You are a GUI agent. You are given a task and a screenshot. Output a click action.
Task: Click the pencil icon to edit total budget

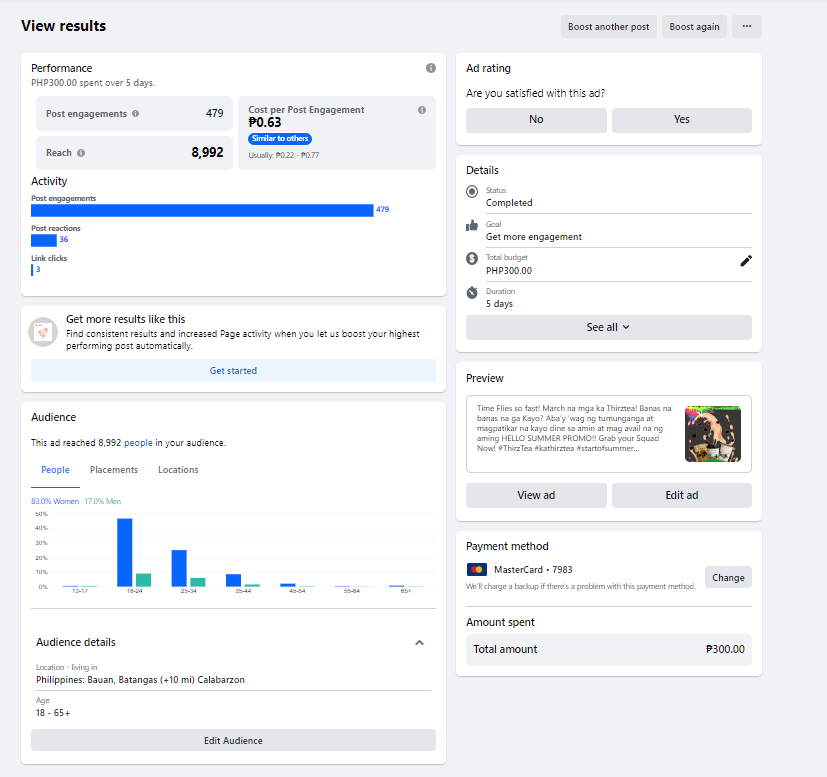[746, 261]
